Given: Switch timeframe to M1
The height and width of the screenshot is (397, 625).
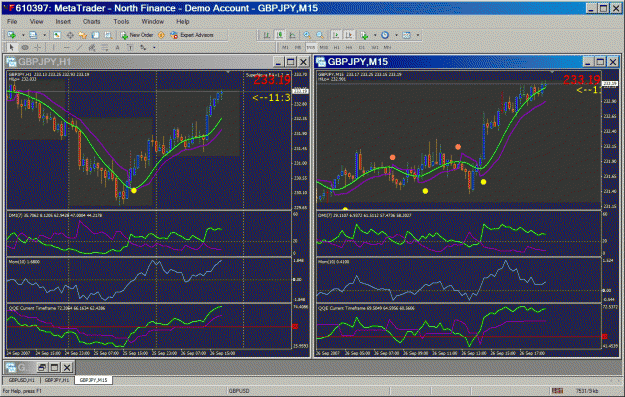Looking at the screenshot, I should 285,47.
